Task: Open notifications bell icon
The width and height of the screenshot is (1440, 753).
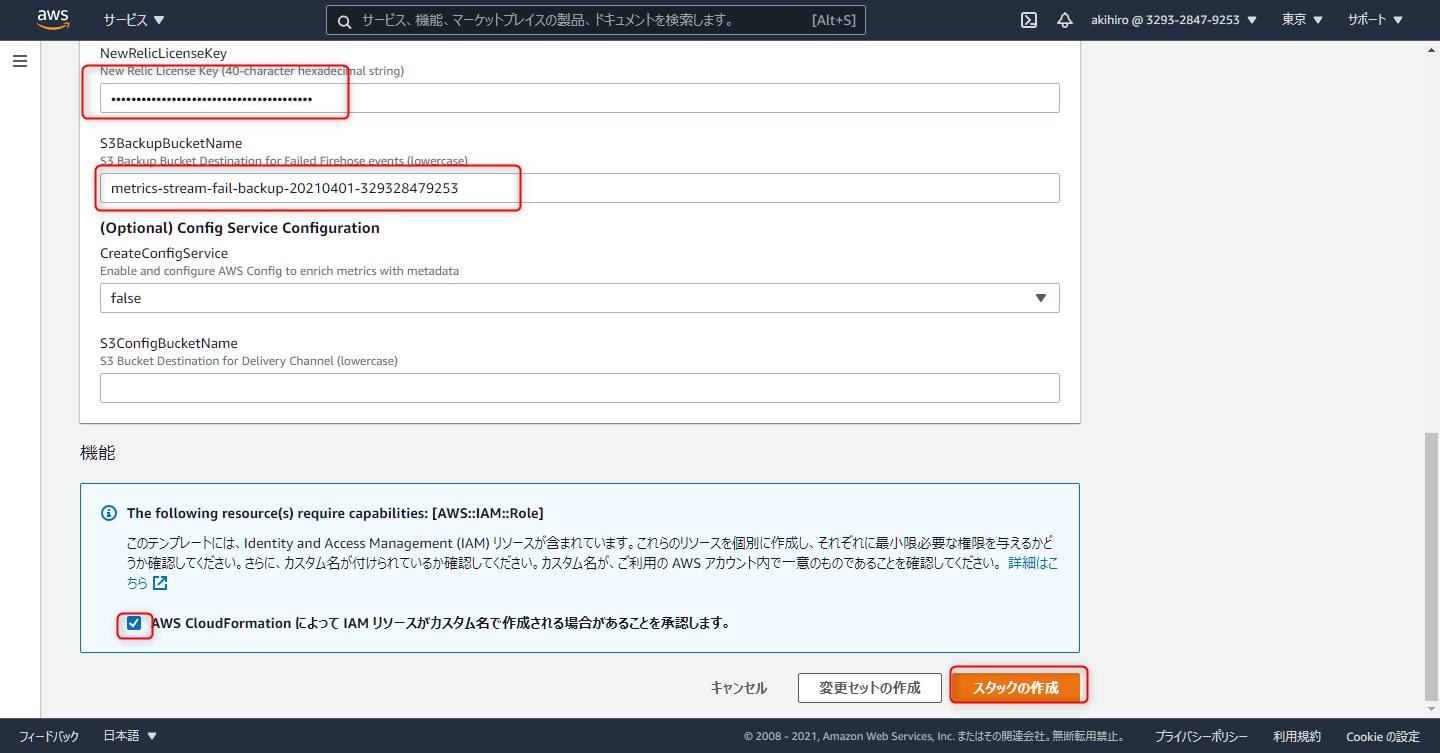Action: point(1065,20)
